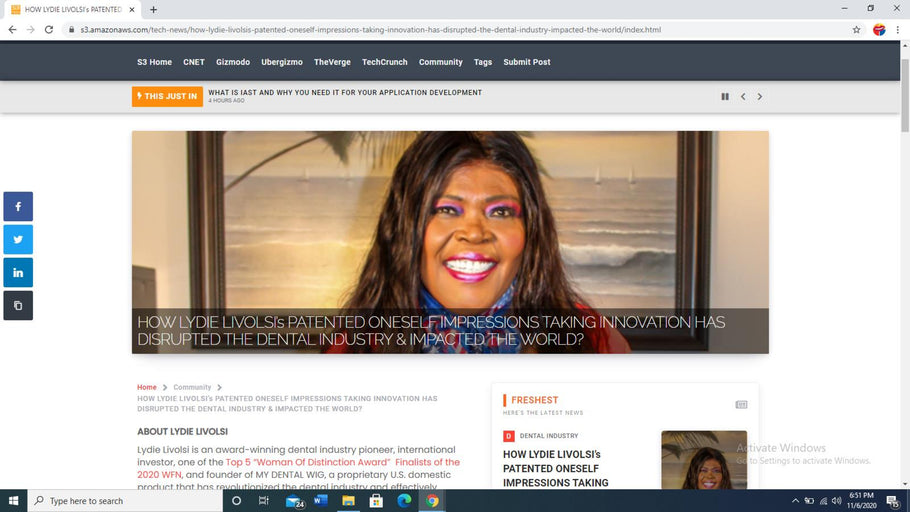This screenshot has height=512, width=910.
Task: Open taskbar clock and date
Action: click(x=861, y=500)
